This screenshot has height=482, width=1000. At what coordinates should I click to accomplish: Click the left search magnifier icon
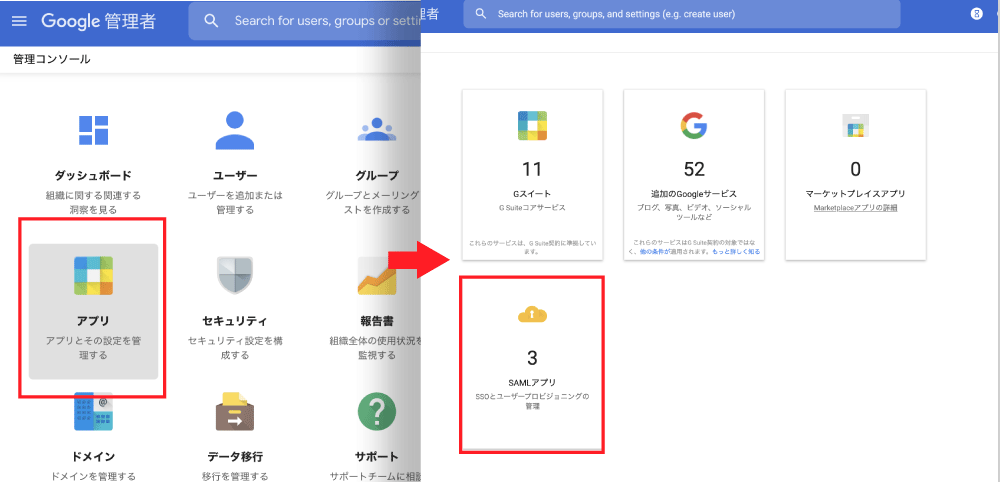[211, 20]
